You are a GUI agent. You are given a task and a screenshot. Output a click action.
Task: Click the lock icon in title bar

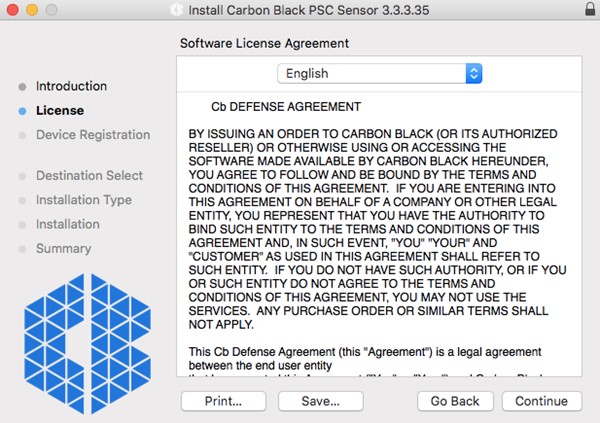(x=582, y=12)
